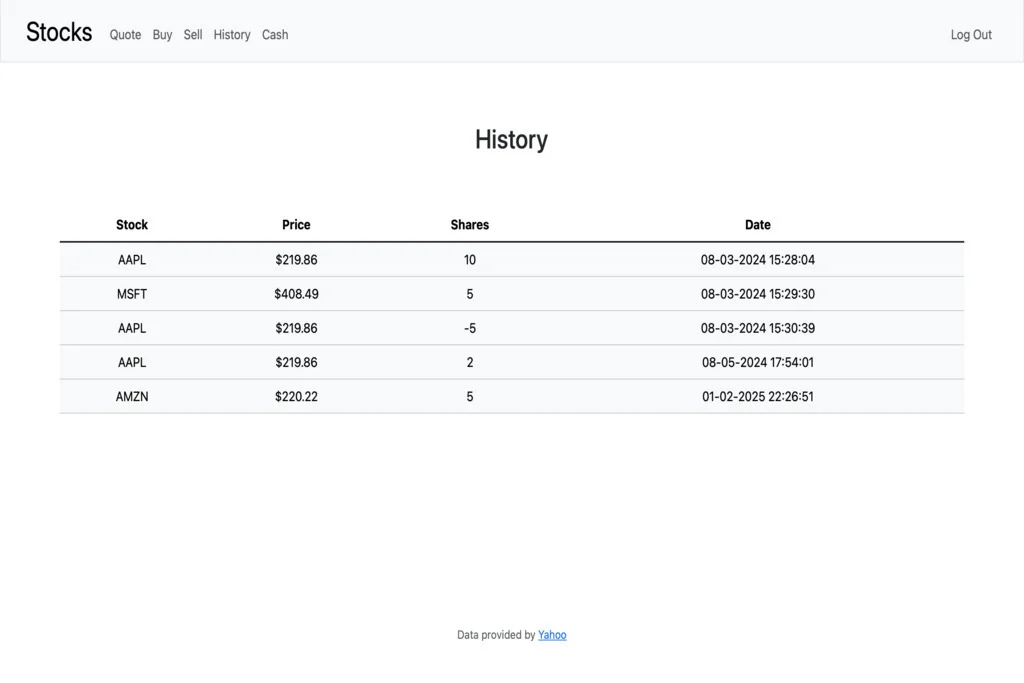1024x683 pixels.
Task: Click the 08-05-2024 17:54:01 date cell
Action: tap(757, 363)
